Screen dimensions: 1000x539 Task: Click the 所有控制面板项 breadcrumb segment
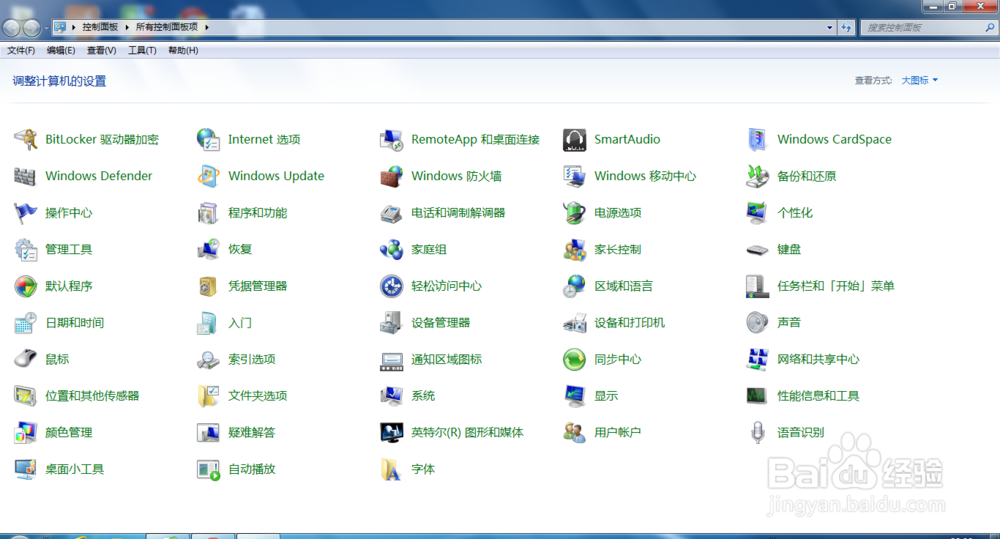coord(166,27)
